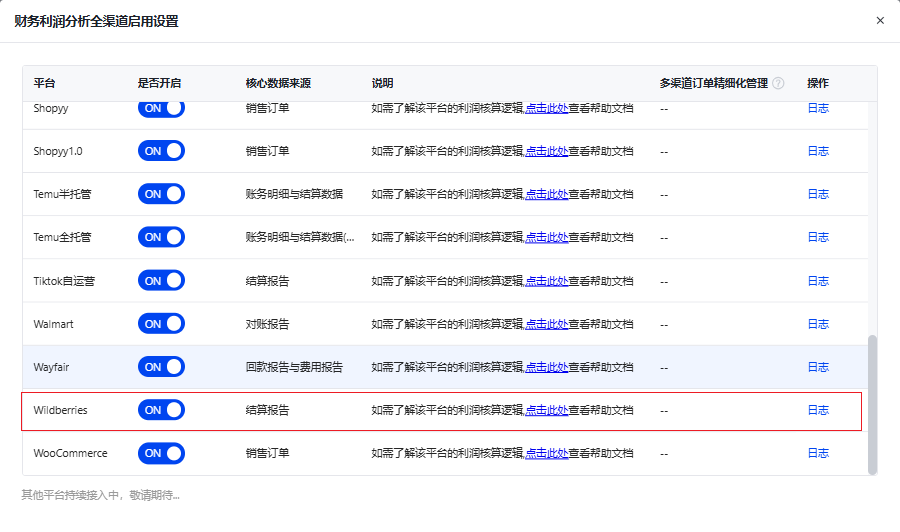This screenshot has width=900, height=532.
Task: Click the Temu半托管 platform name
Action: (x=62, y=194)
